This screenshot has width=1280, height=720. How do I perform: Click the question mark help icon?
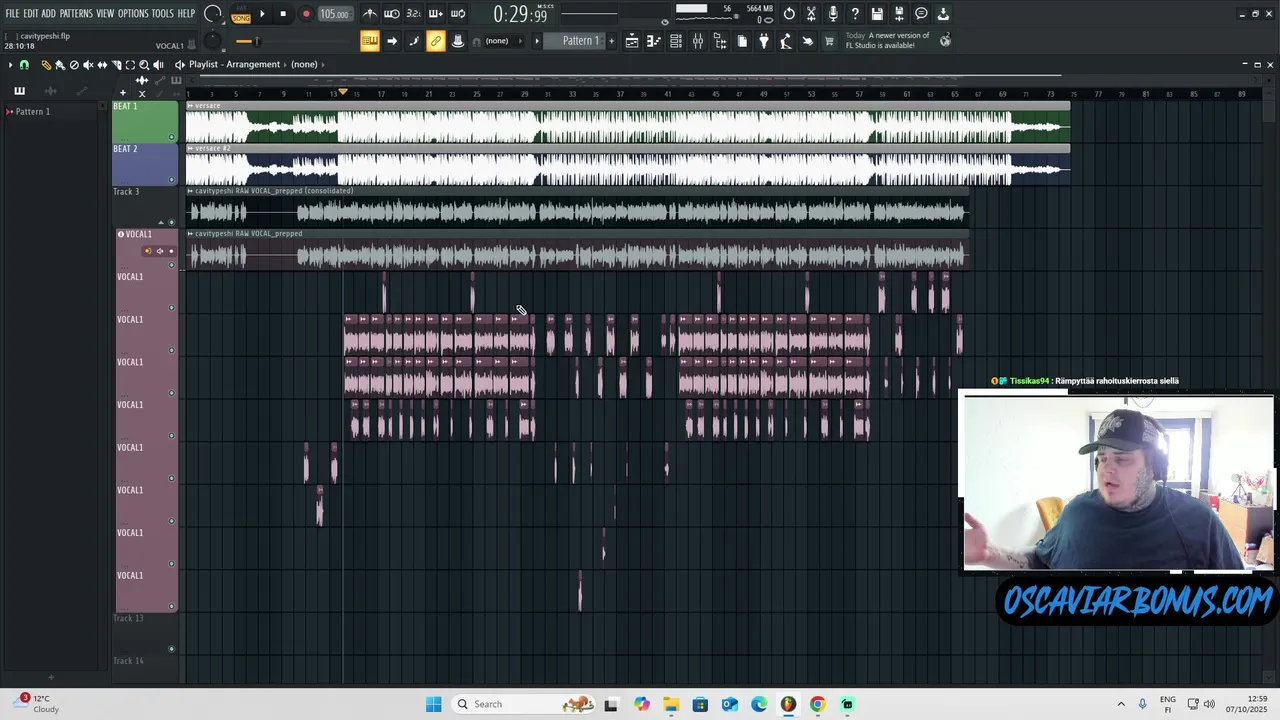point(855,14)
